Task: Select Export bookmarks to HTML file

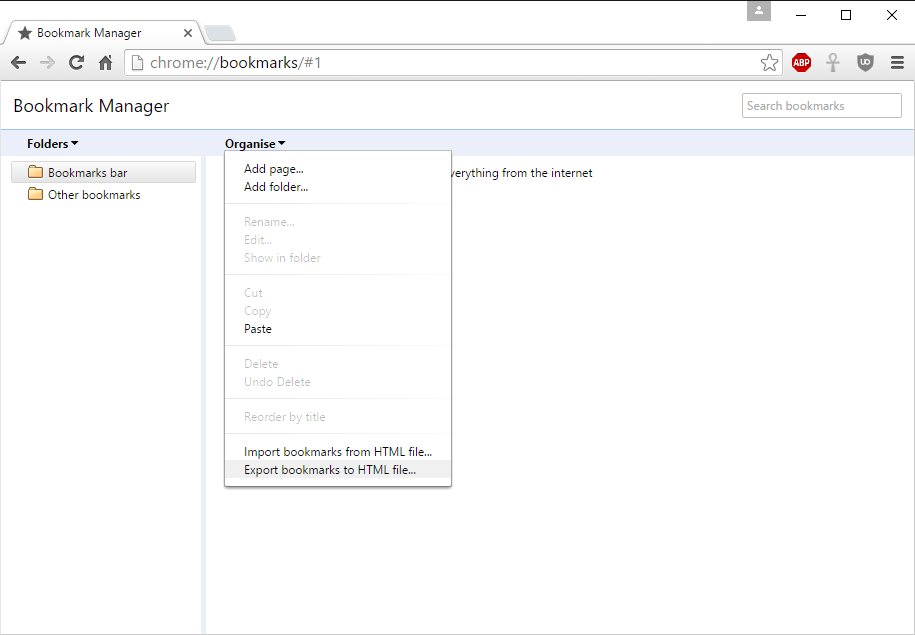Action: (x=330, y=470)
